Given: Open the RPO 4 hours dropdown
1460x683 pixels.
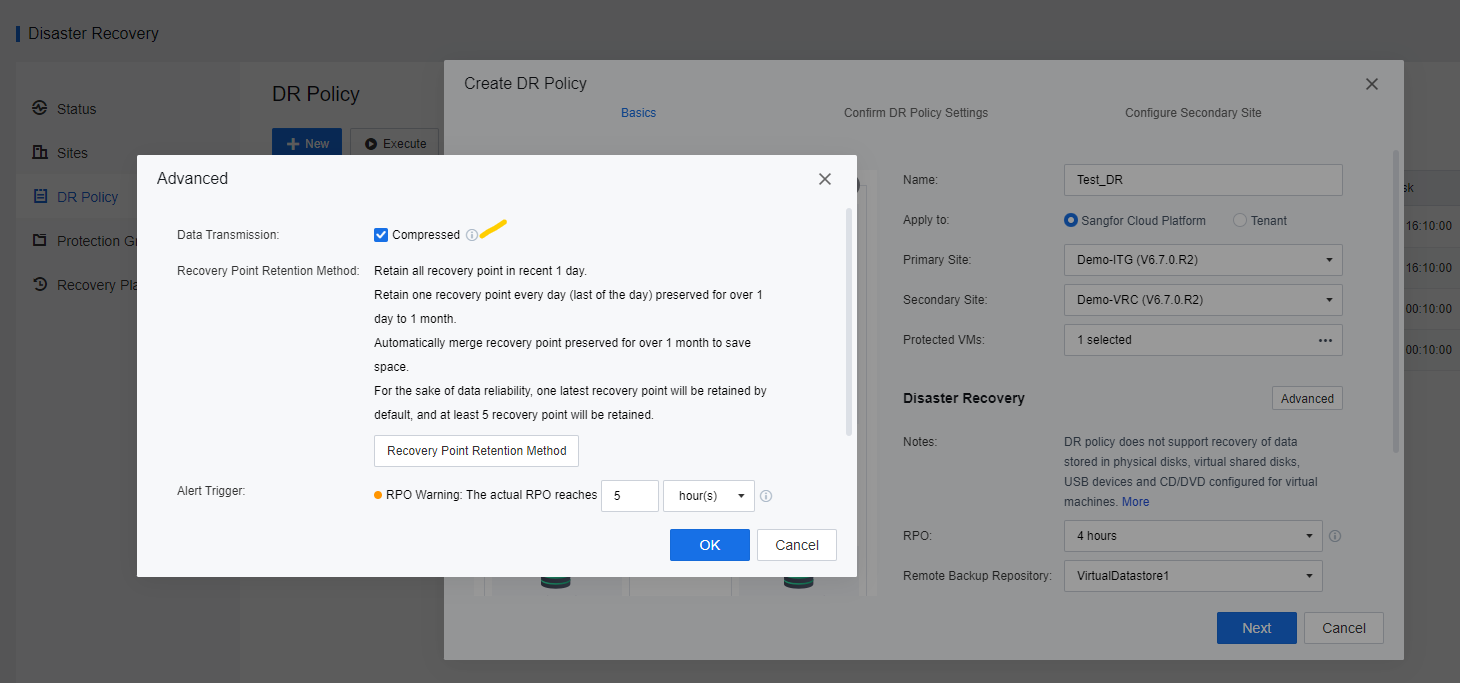Looking at the screenshot, I should click(x=1193, y=536).
